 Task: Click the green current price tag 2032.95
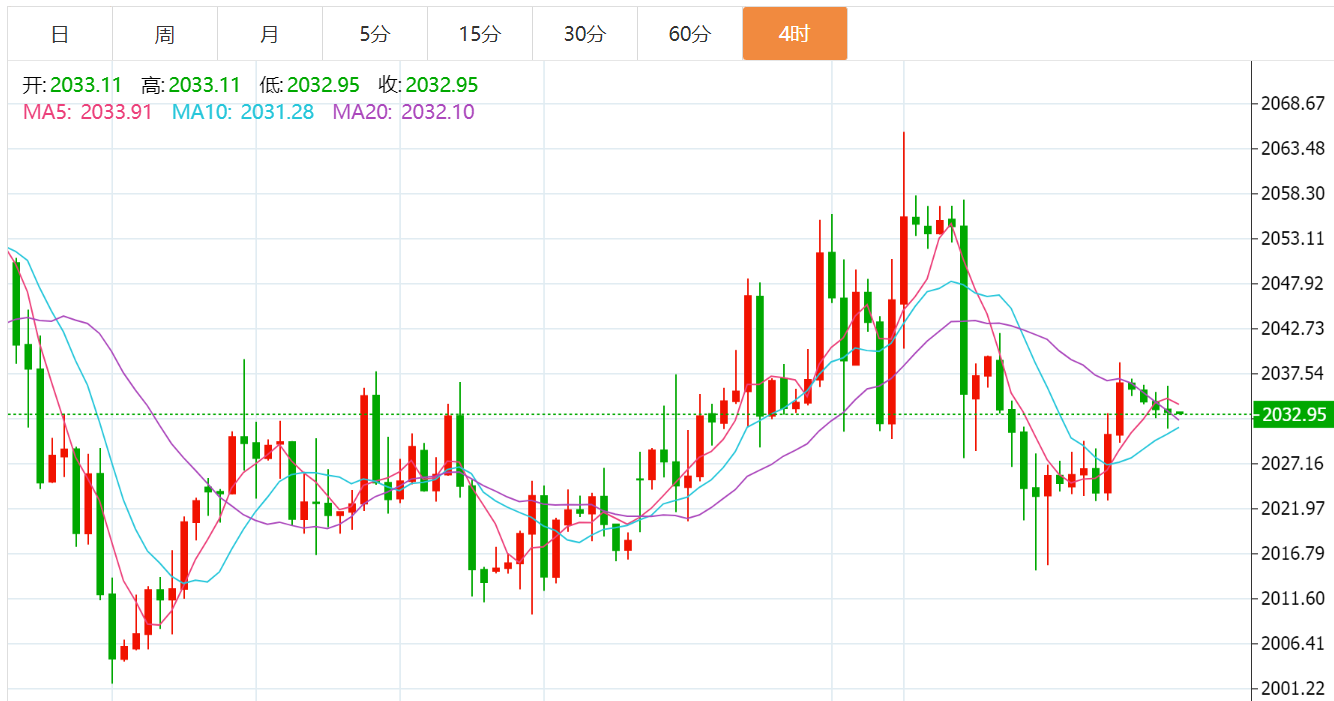coord(1292,414)
